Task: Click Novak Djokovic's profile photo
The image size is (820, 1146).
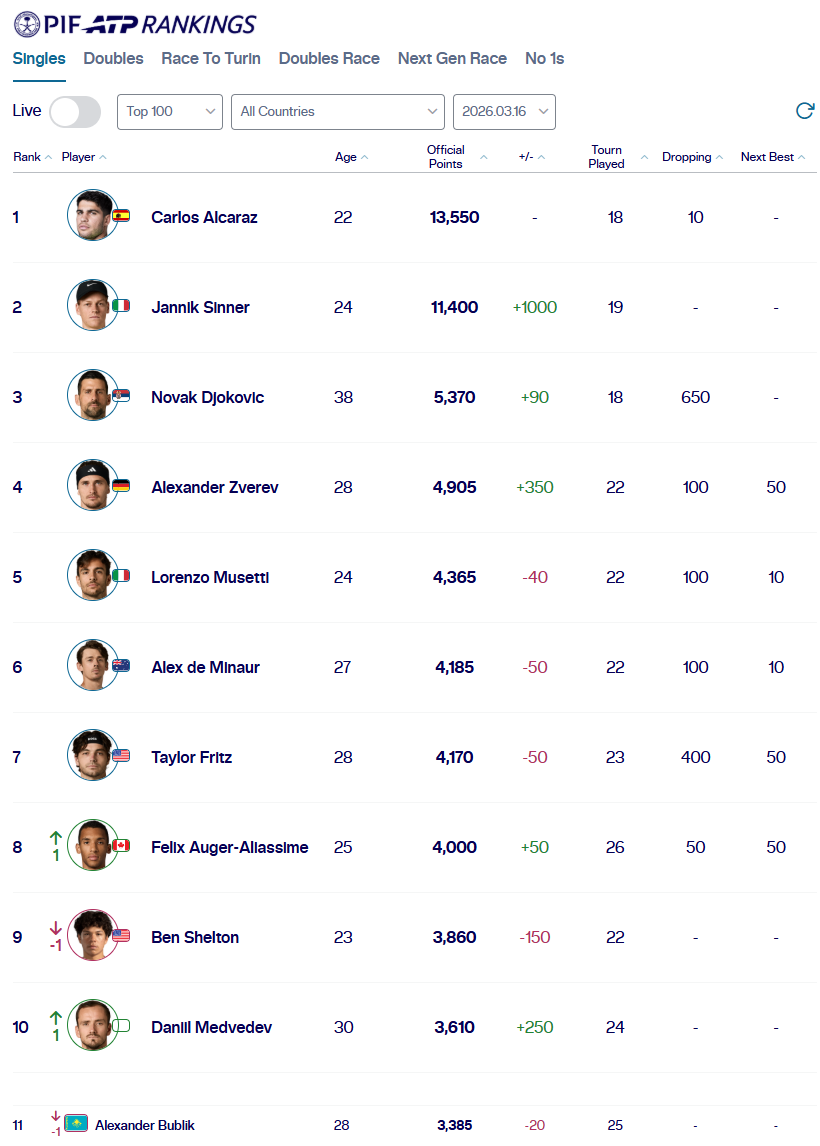Action: coord(92,395)
